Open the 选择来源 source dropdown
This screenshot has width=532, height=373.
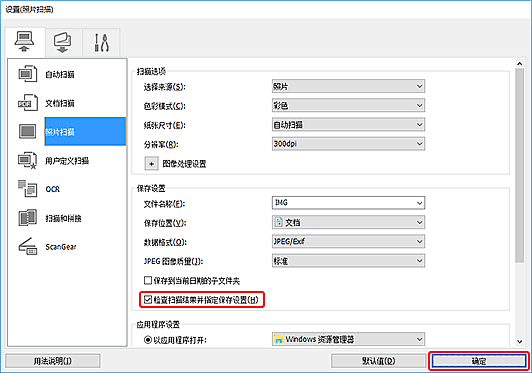348,87
